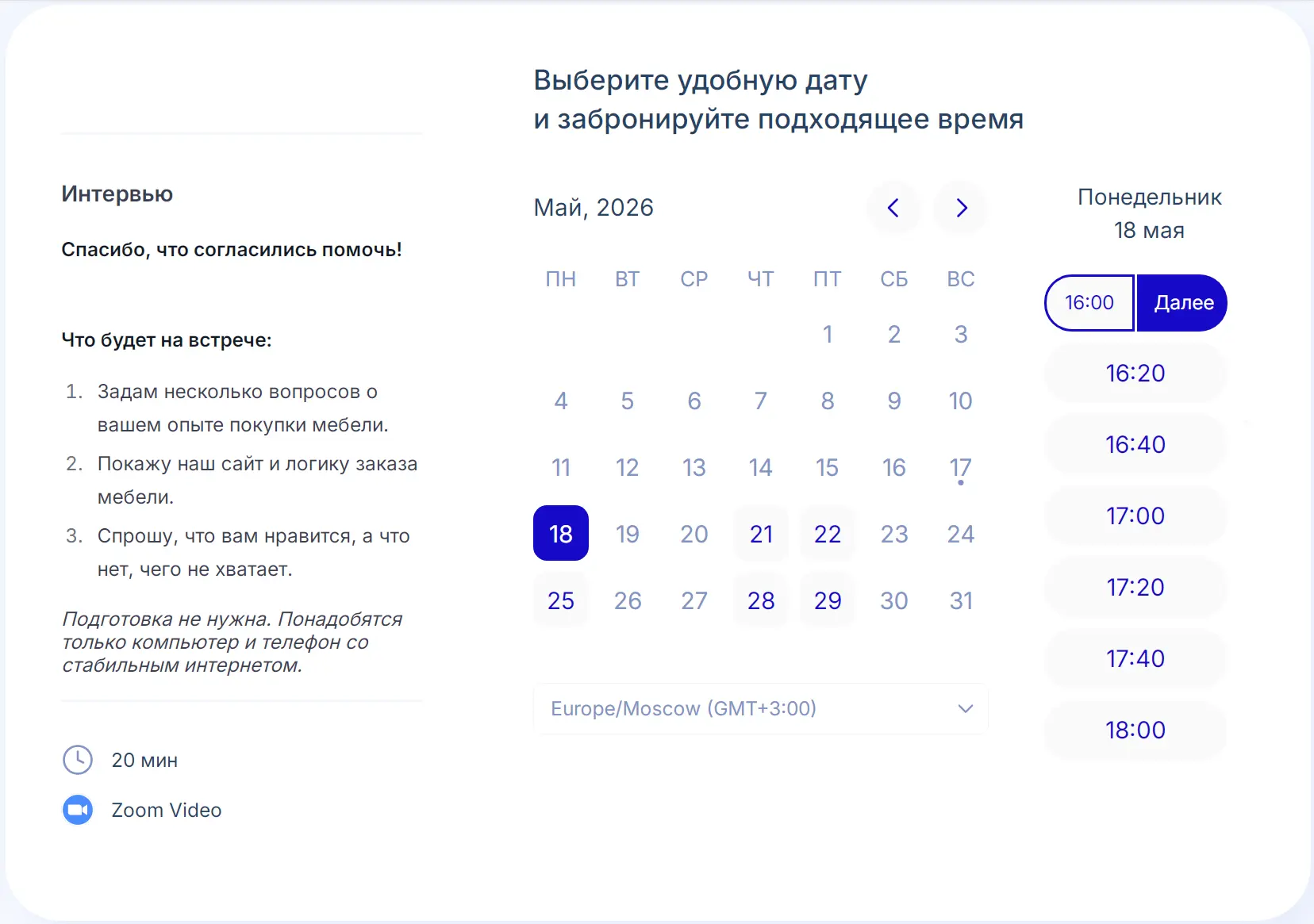Click the 20 мин duration text
This screenshot has width=1314, height=924.
click(x=144, y=760)
